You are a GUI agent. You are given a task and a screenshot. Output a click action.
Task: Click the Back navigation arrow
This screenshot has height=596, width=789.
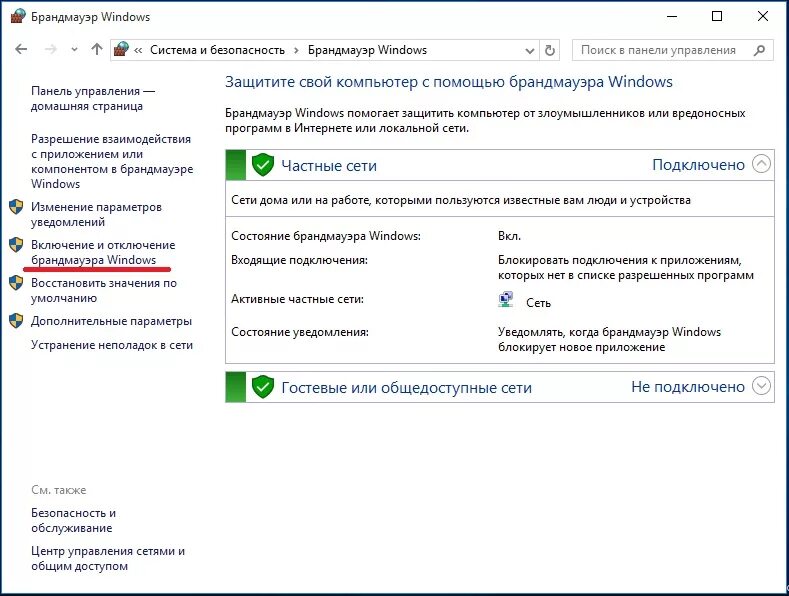pos(21,49)
